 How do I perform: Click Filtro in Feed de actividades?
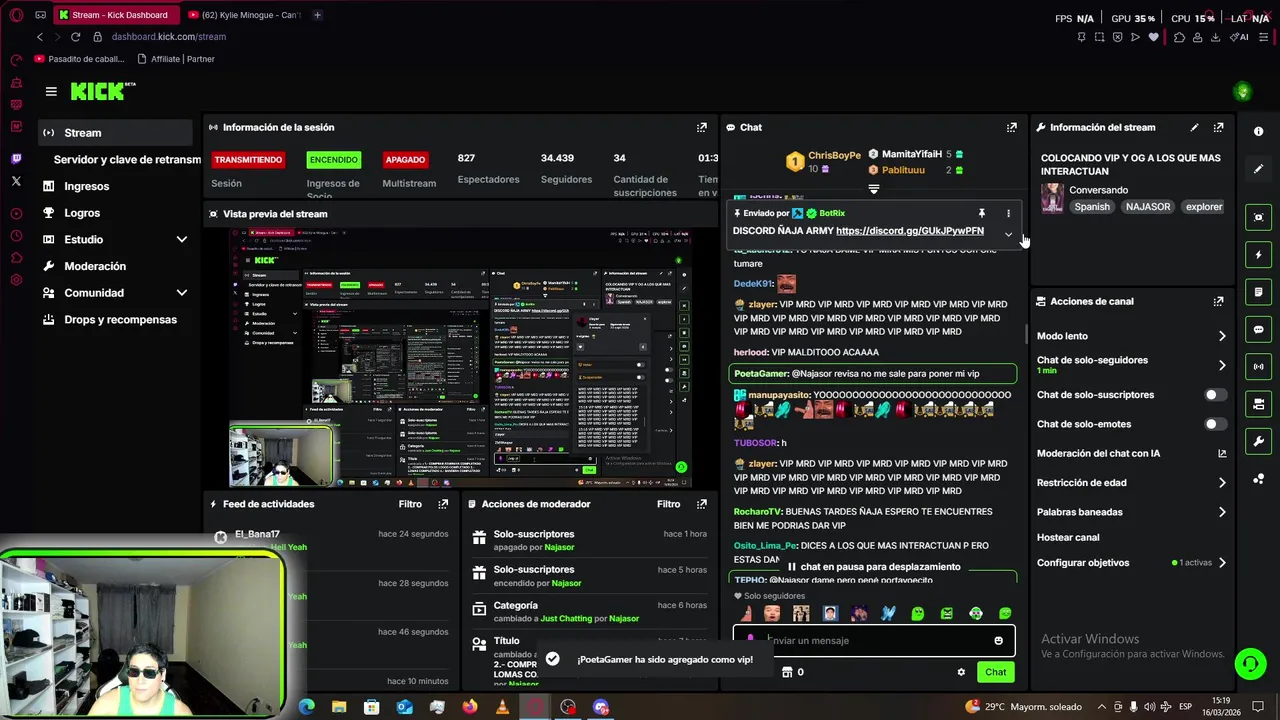(x=410, y=504)
